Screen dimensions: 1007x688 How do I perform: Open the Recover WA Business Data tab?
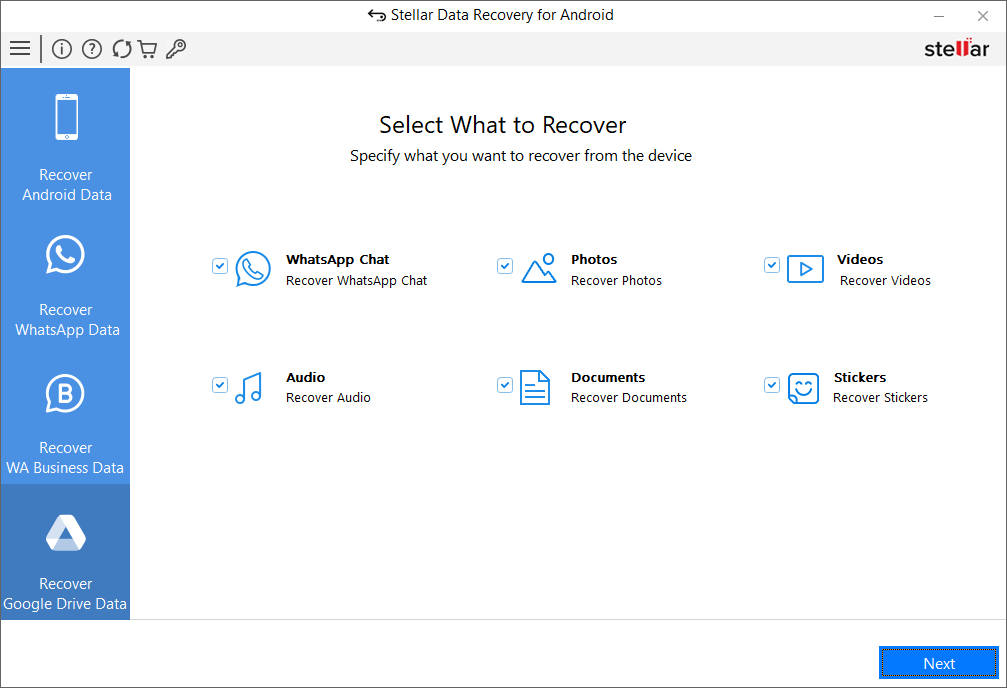coord(66,422)
